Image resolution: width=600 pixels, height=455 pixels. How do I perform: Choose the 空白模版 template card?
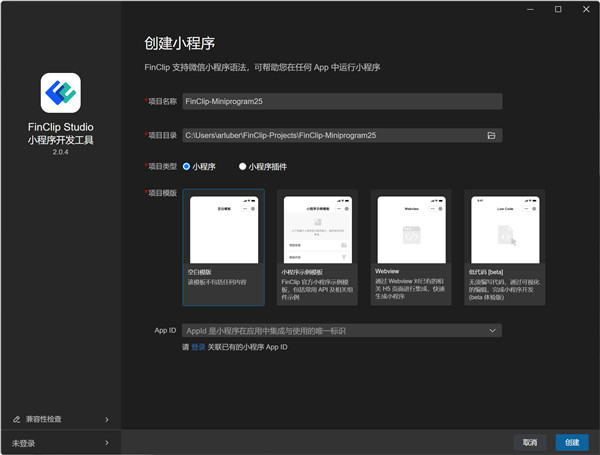(224, 247)
